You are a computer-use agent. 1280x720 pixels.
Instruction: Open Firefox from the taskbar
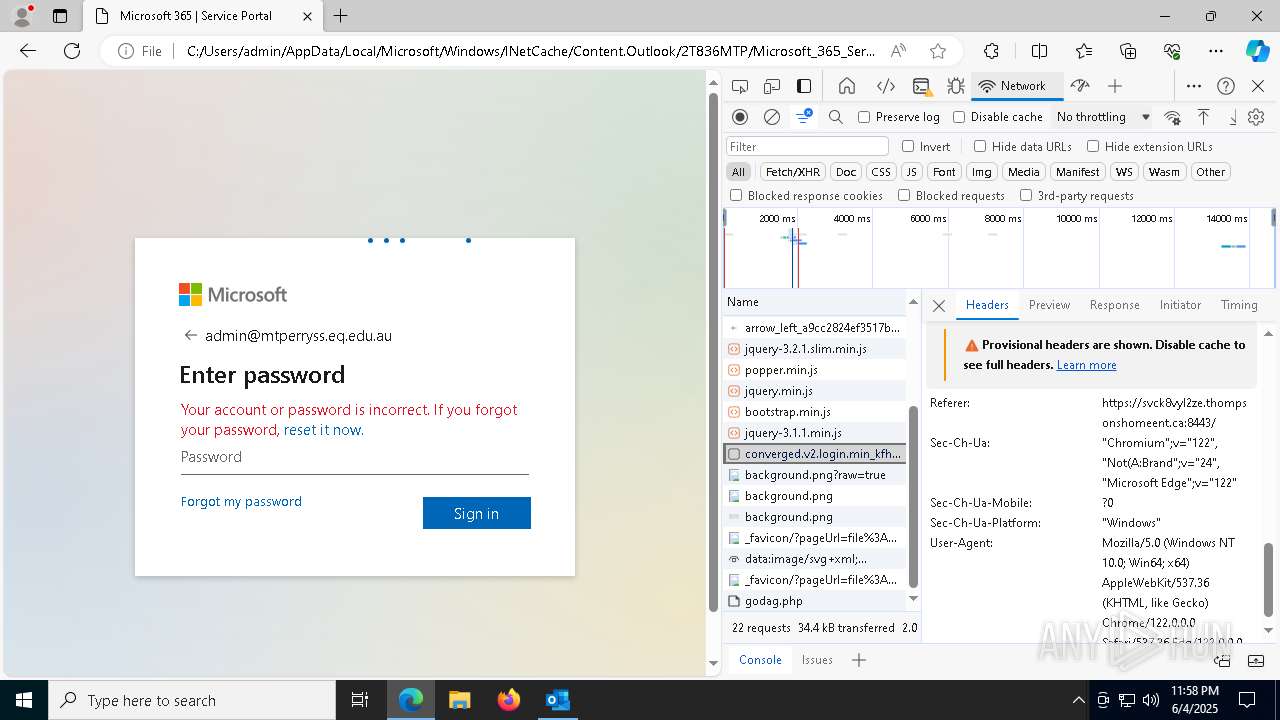click(x=509, y=700)
